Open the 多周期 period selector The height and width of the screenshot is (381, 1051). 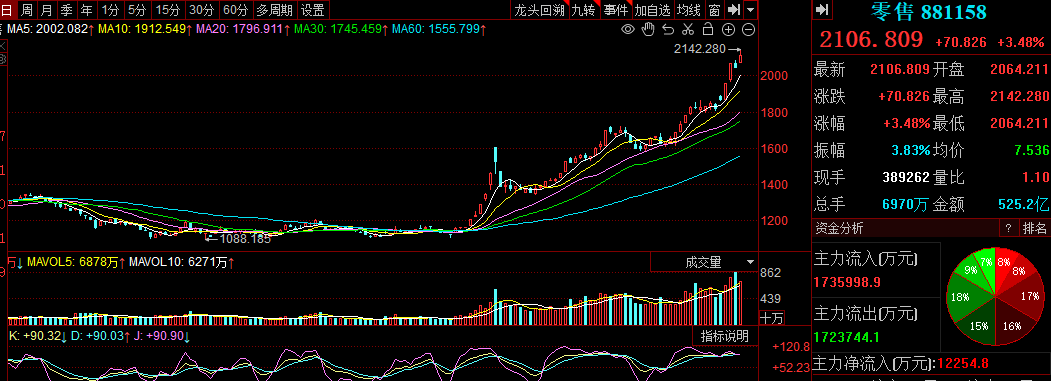(274, 9)
